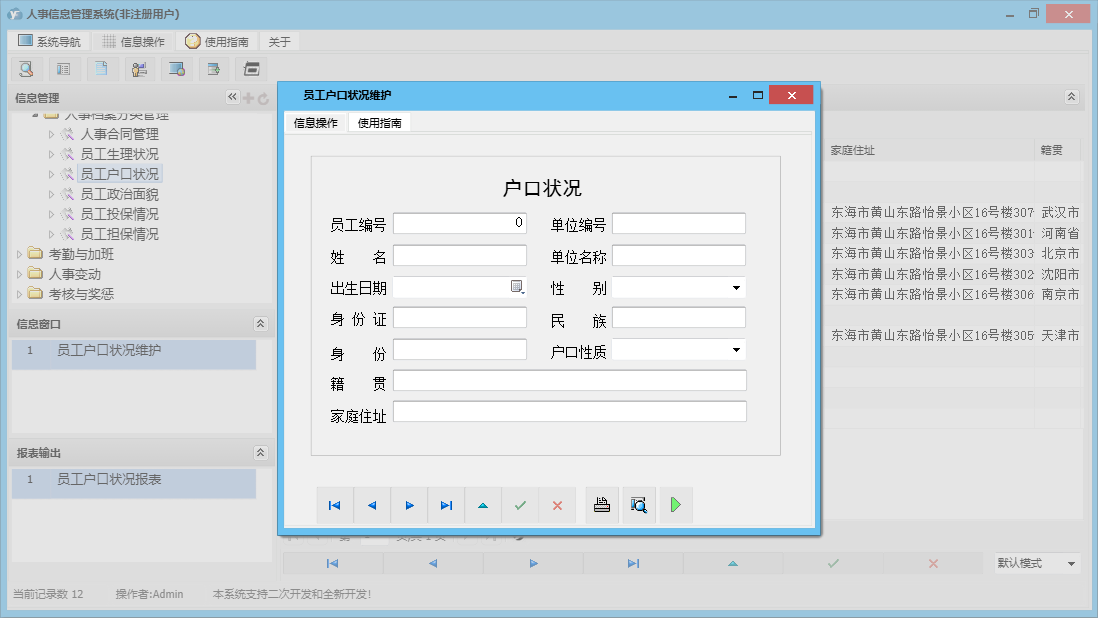
Task: Jump to first record in dialog navigator
Action: click(335, 506)
